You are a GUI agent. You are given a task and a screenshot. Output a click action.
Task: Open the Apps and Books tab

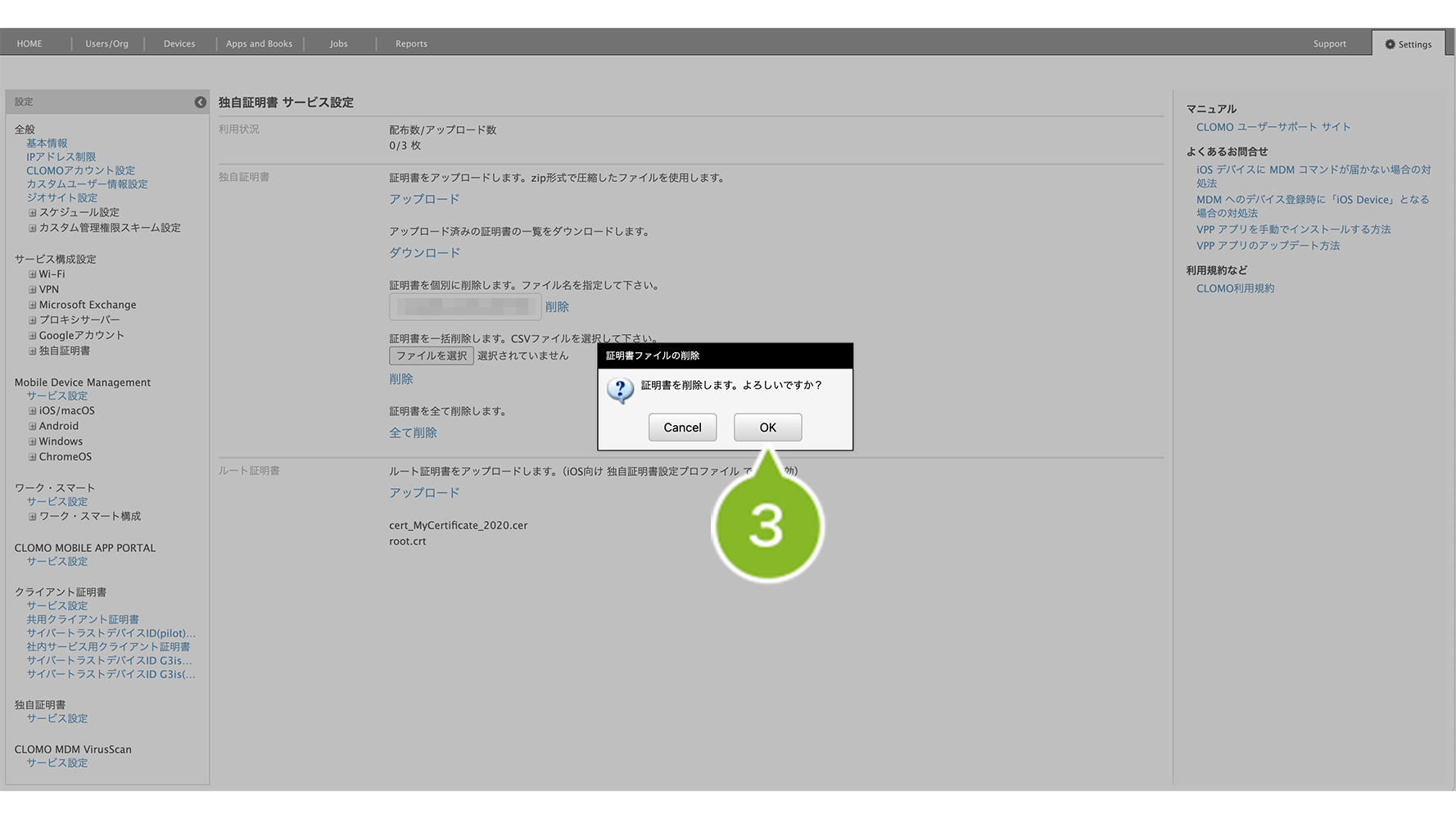pyautogui.click(x=259, y=44)
